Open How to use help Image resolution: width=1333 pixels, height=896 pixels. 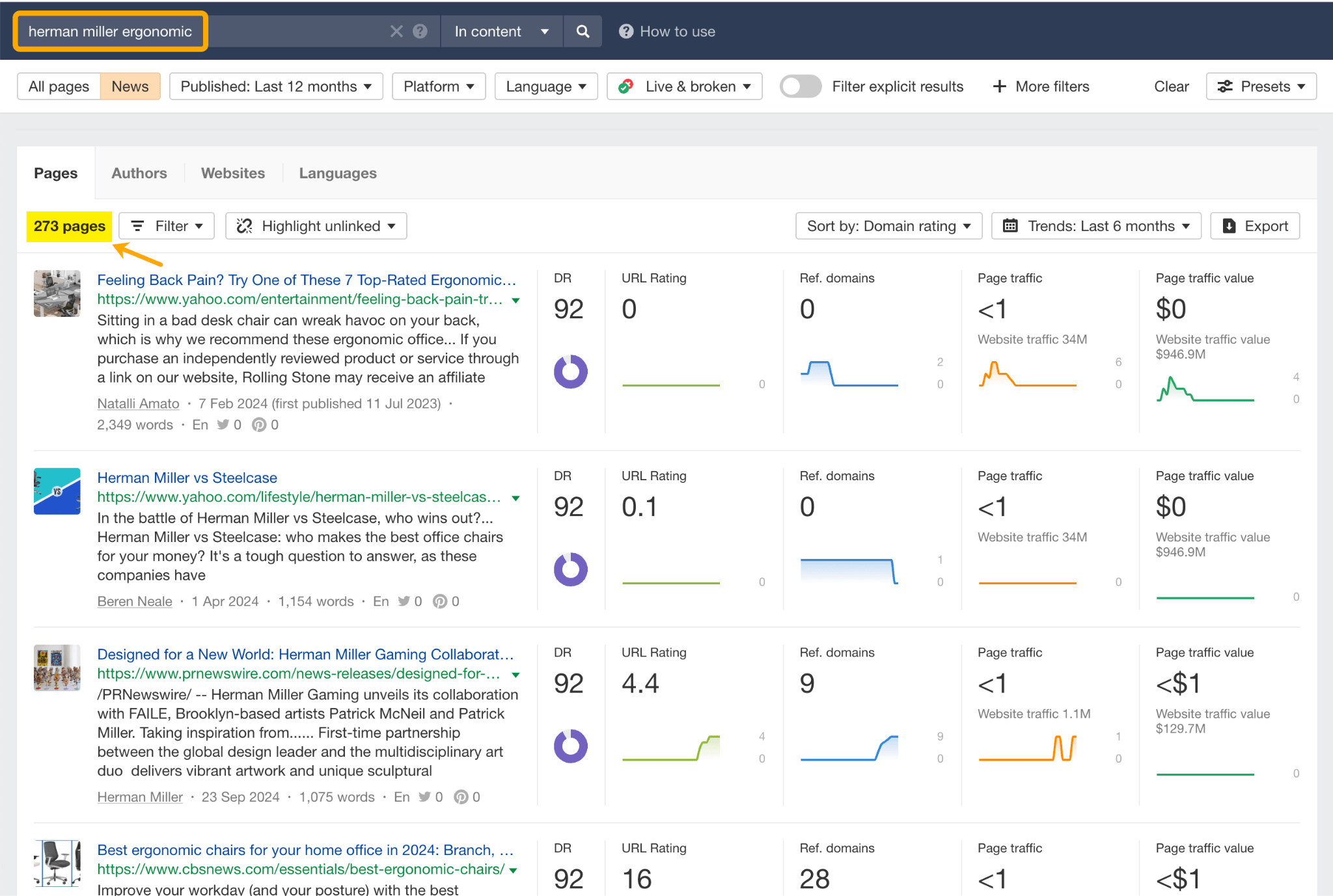[x=667, y=31]
